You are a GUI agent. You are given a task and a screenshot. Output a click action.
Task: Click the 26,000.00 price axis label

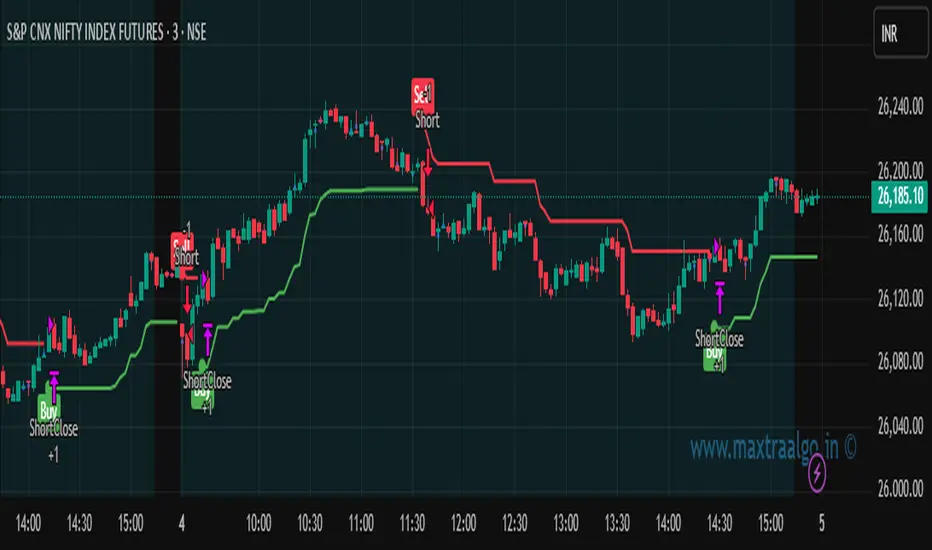[x=900, y=489]
